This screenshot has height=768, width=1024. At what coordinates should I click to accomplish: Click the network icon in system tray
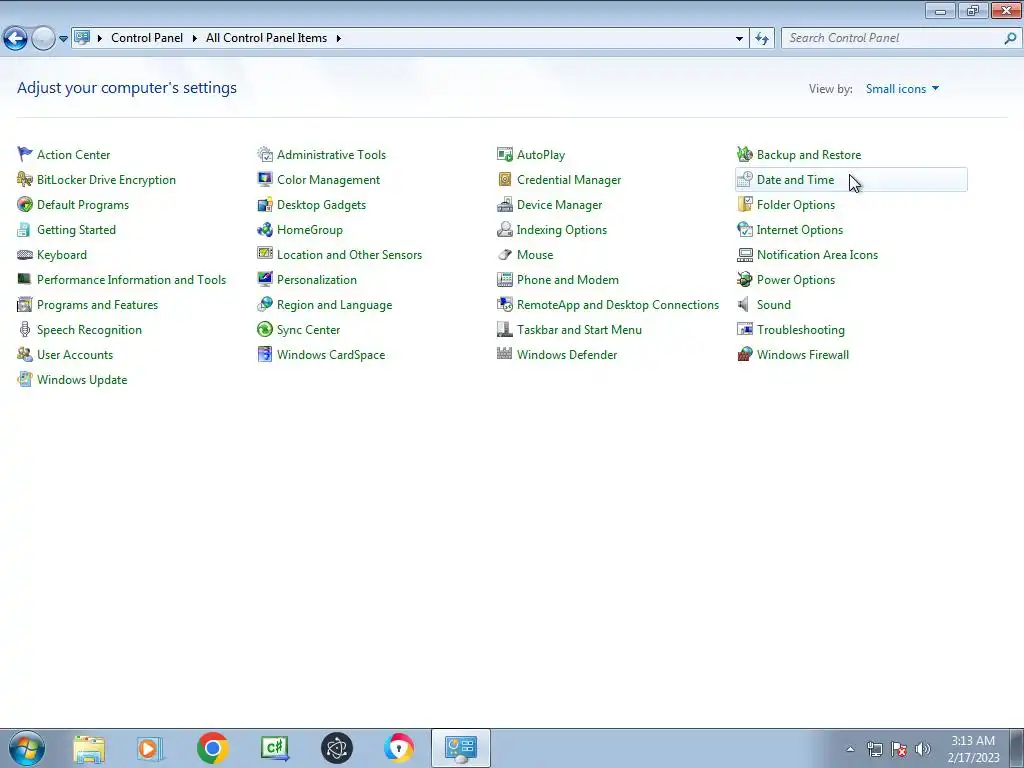coord(874,749)
